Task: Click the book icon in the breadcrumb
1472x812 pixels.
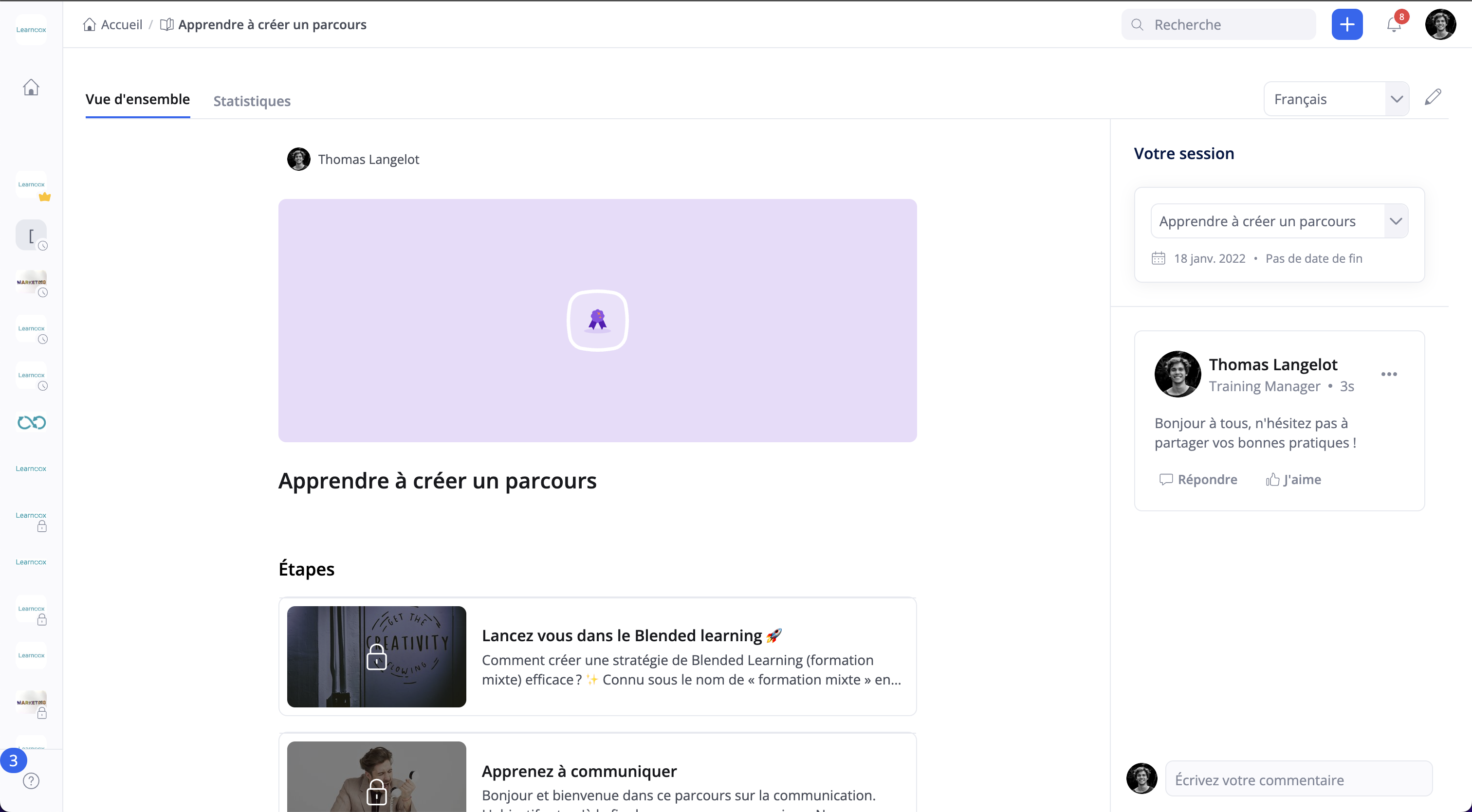Action: (166, 24)
